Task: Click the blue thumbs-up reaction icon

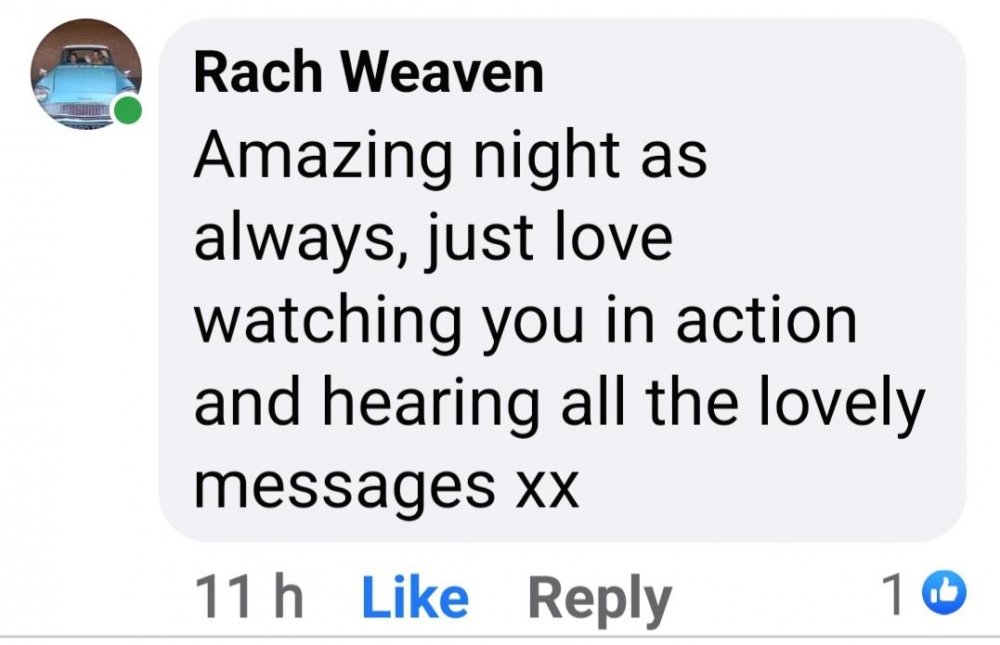Action: click(945, 593)
